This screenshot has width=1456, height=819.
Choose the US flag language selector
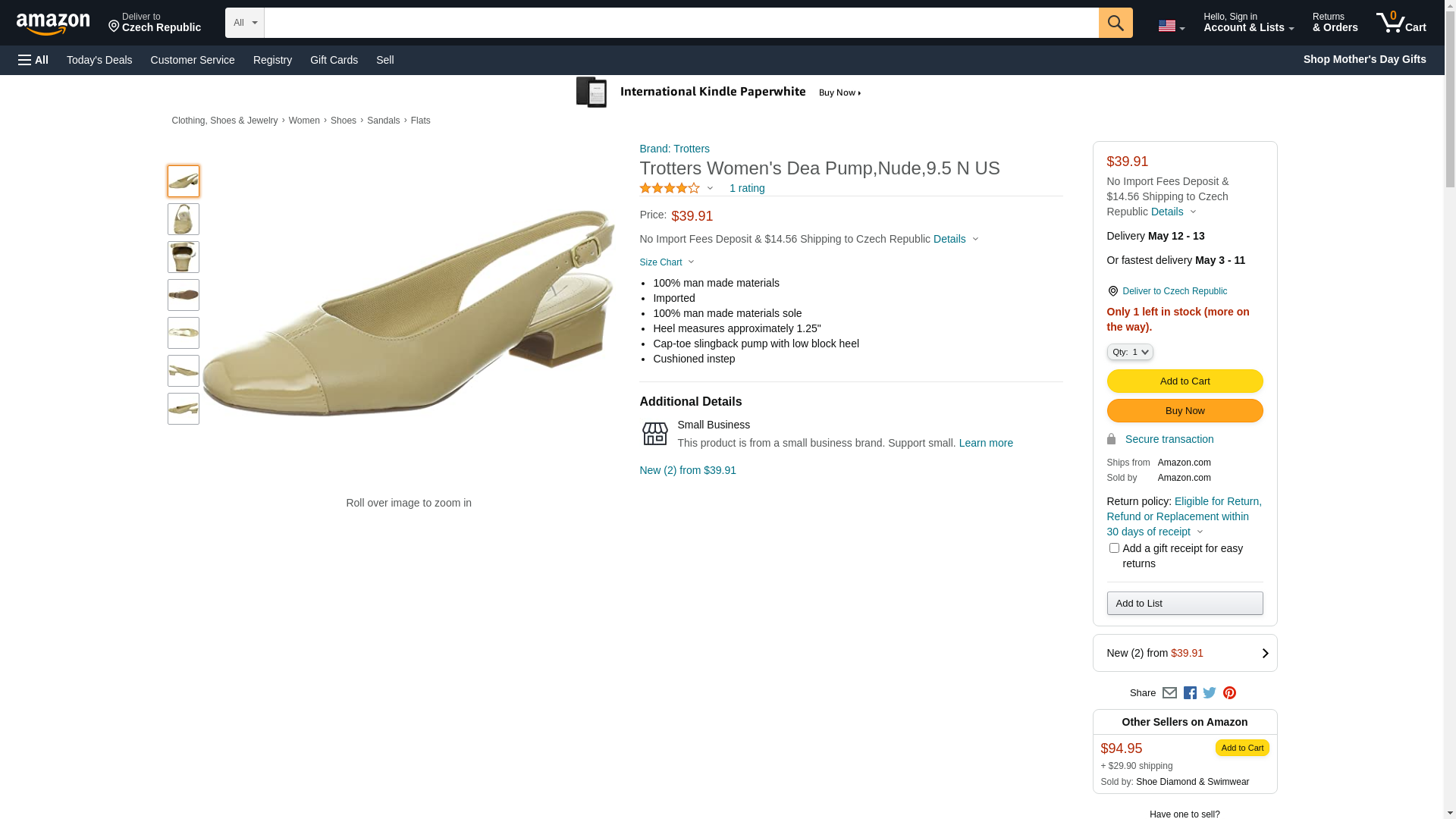[1171, 27]
